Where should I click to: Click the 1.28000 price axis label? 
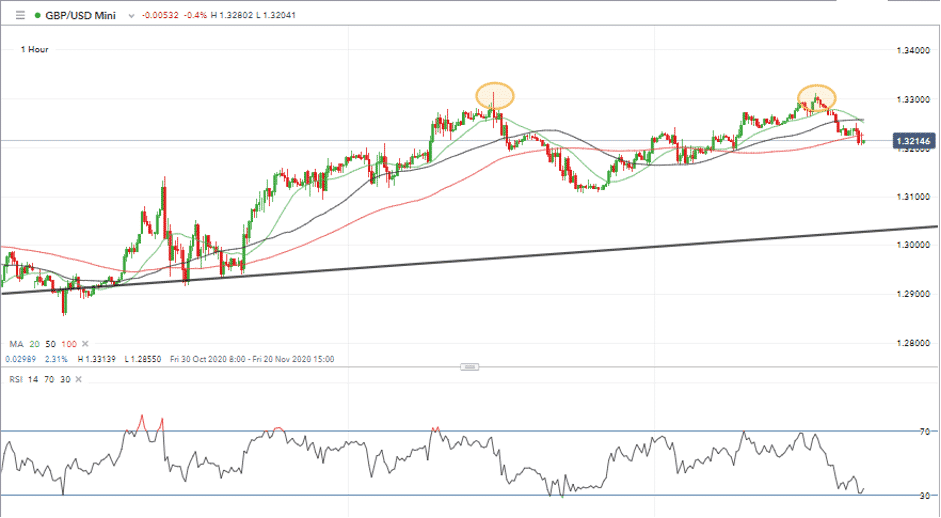click(913, 343)
